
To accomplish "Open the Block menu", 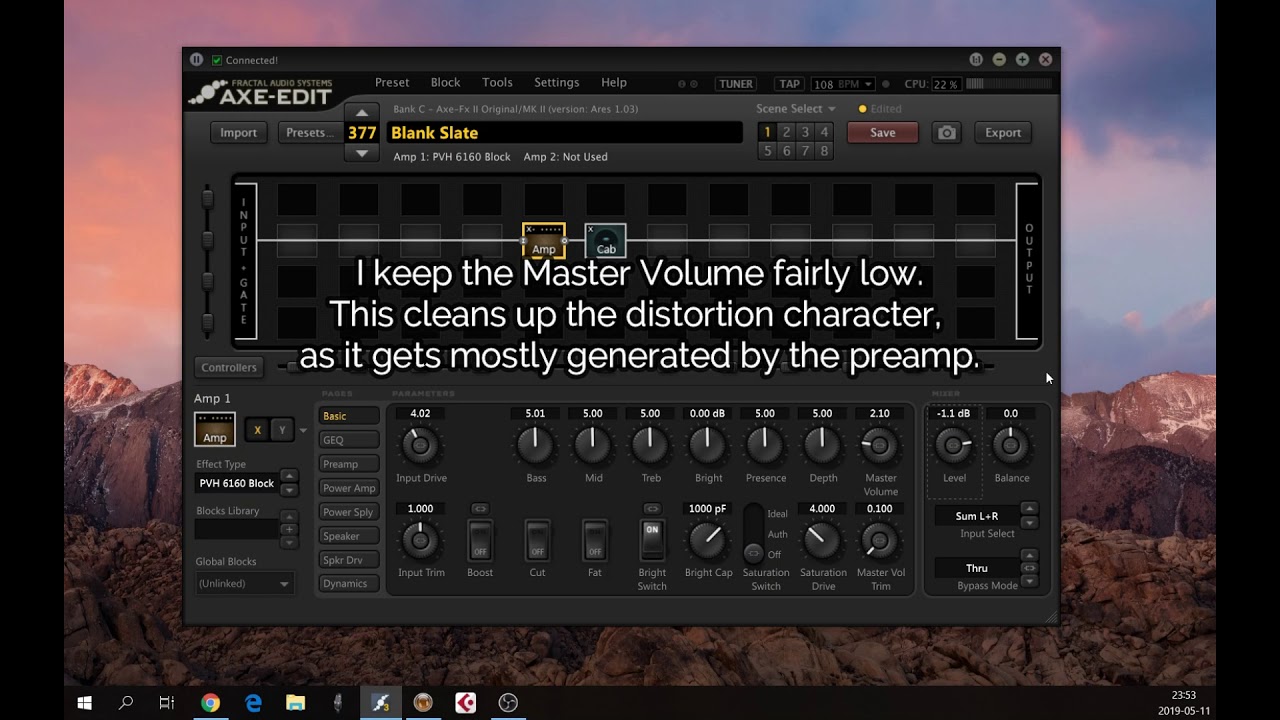I will [x=445, y=83].
